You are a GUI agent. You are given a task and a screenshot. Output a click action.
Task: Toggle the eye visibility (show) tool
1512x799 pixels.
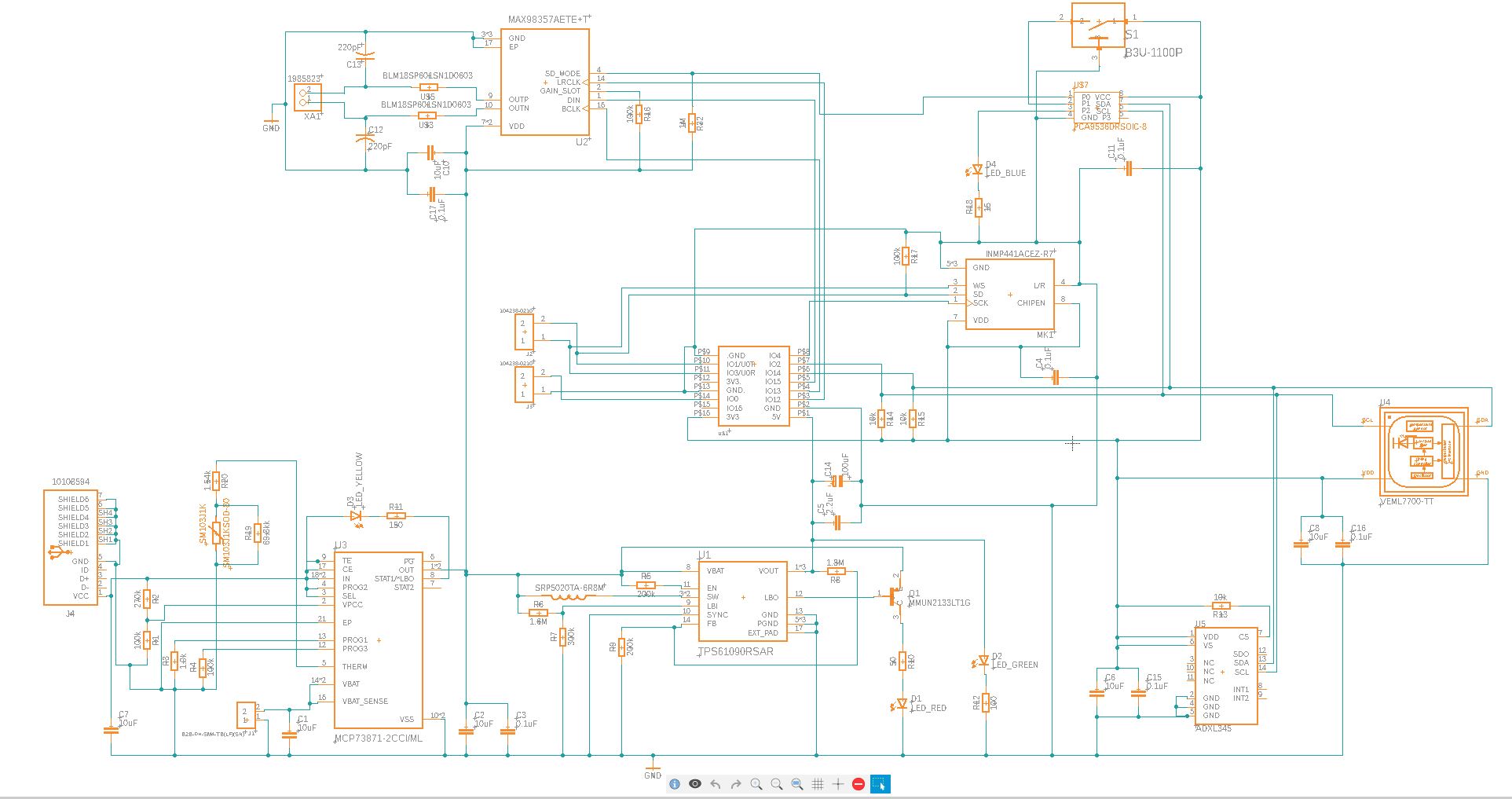tap(695, 784)
